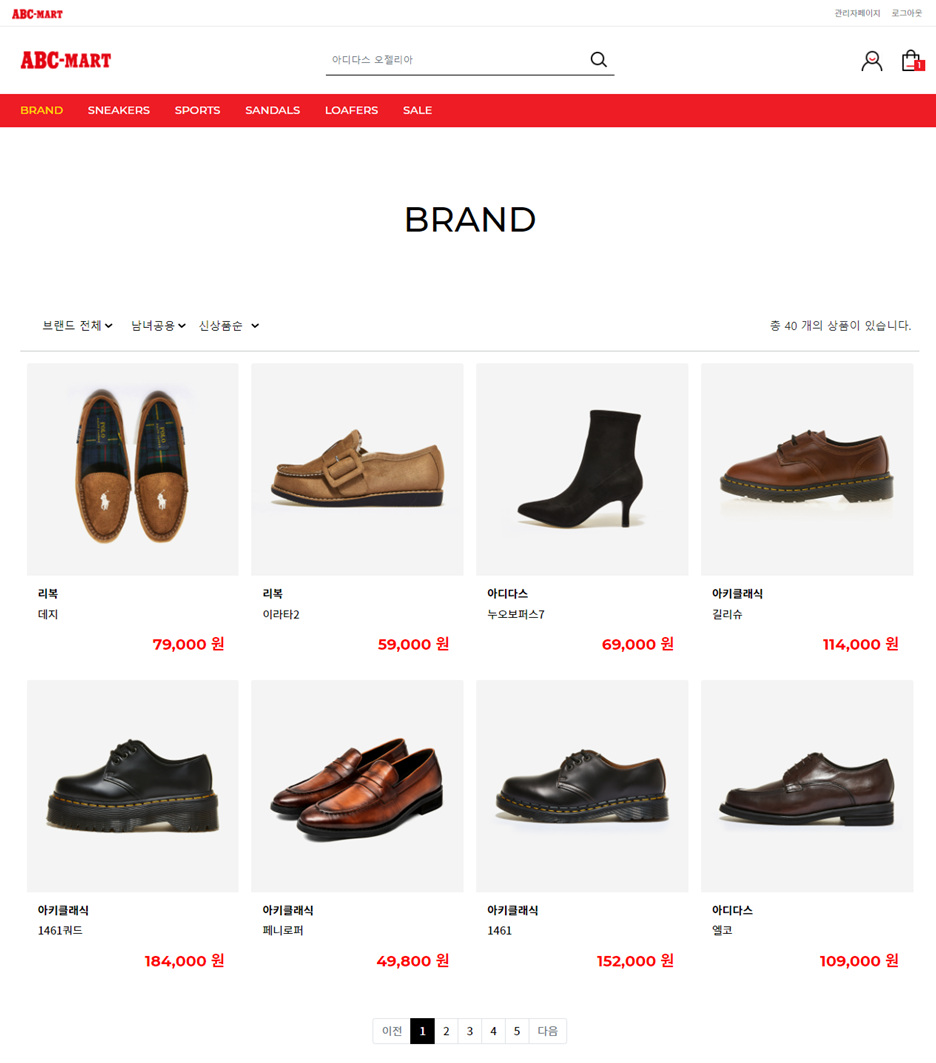Screen dimensions: 936x1063
Task: Click the large ABC-MART header logo
Action: pyautogui.click(x=66, y=60)
